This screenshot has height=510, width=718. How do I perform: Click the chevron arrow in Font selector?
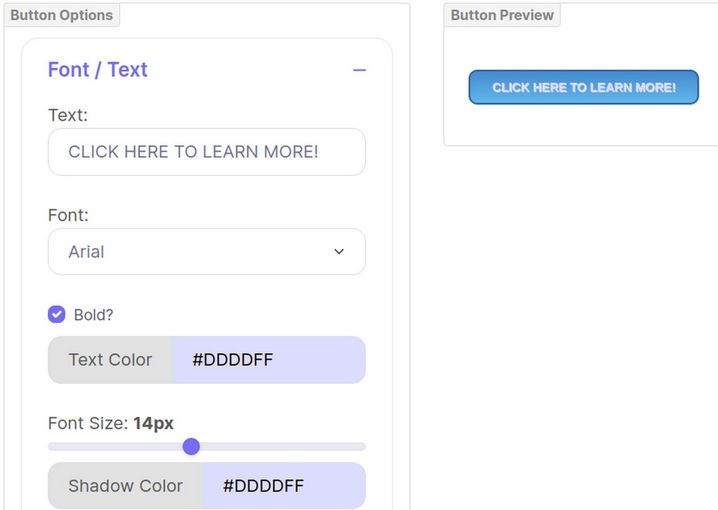339,252
